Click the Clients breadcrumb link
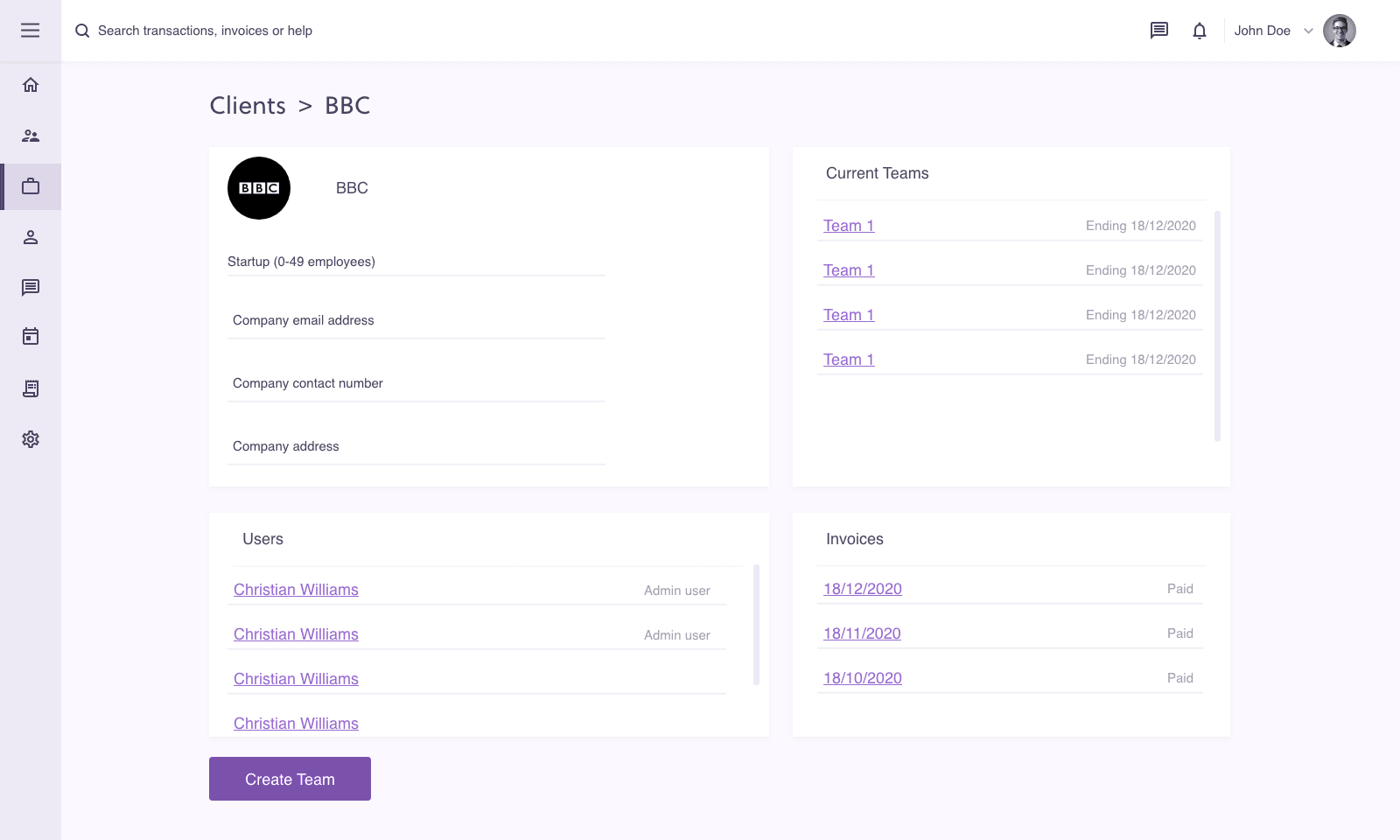Viewport: 1400px width, 840px height. [248, 106]
